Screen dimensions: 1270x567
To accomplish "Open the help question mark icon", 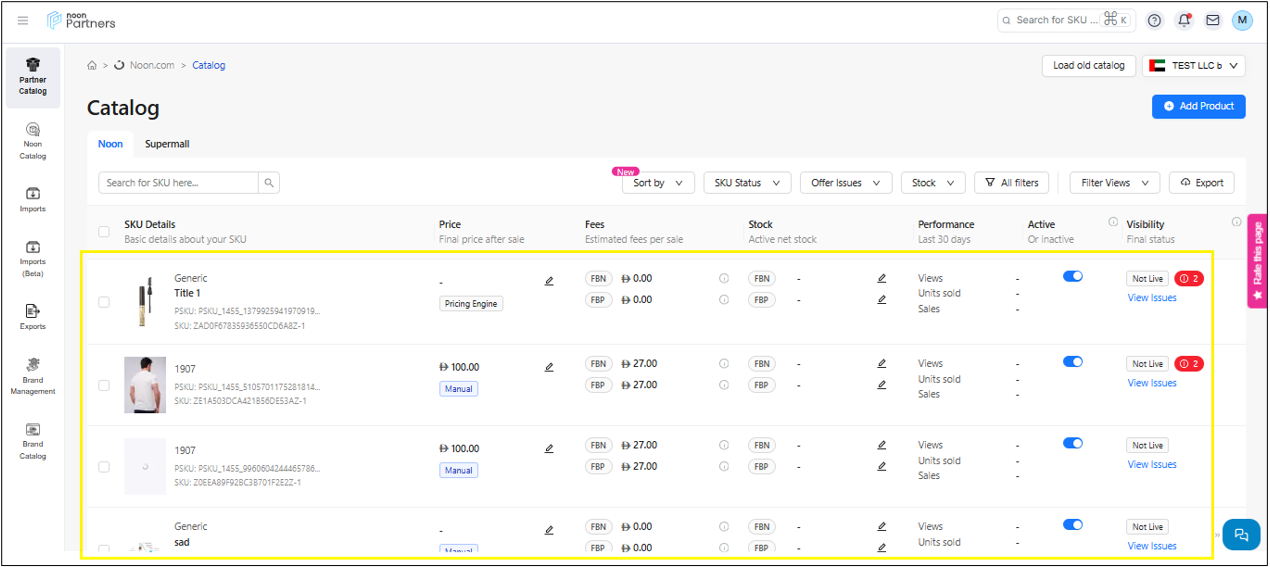I will [x=1155, y=20].
